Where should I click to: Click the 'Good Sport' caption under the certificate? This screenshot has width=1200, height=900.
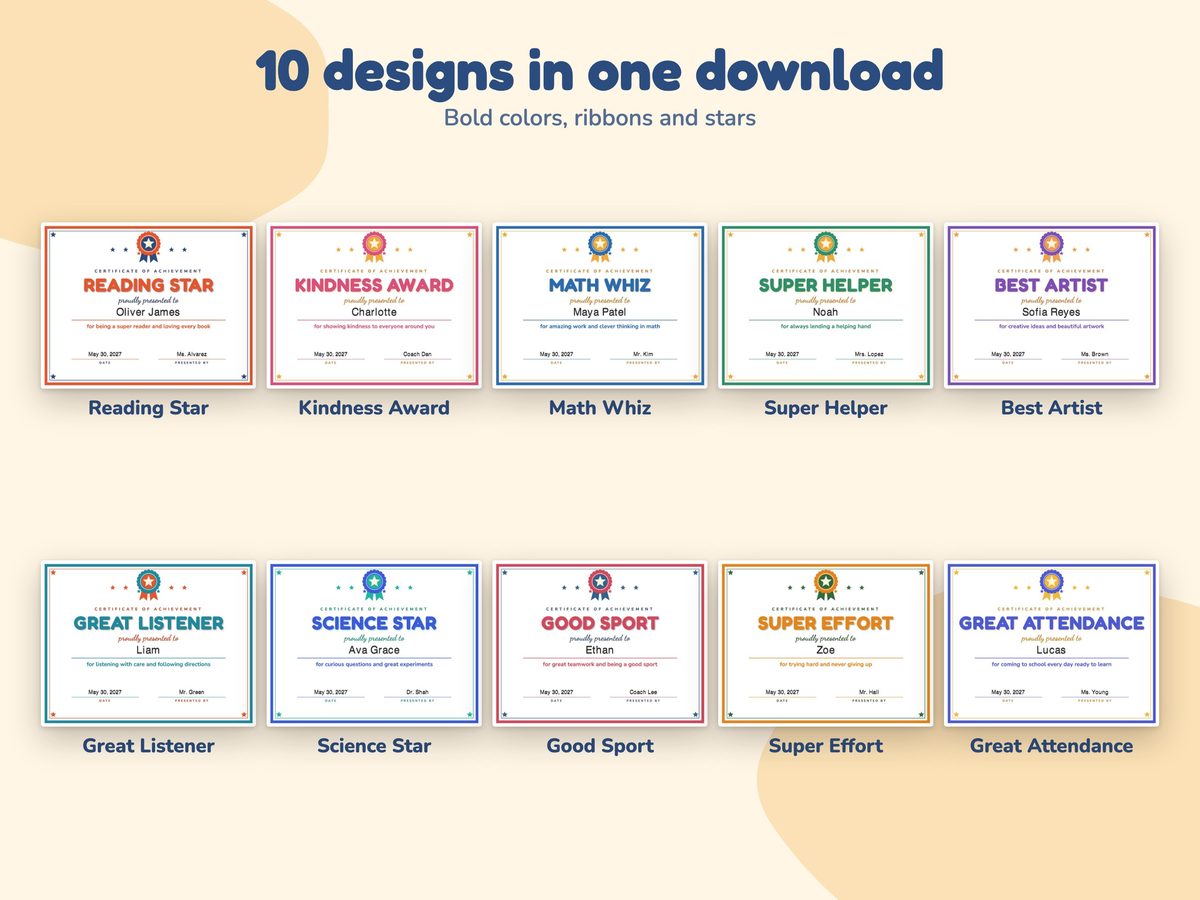coord(600,746)
